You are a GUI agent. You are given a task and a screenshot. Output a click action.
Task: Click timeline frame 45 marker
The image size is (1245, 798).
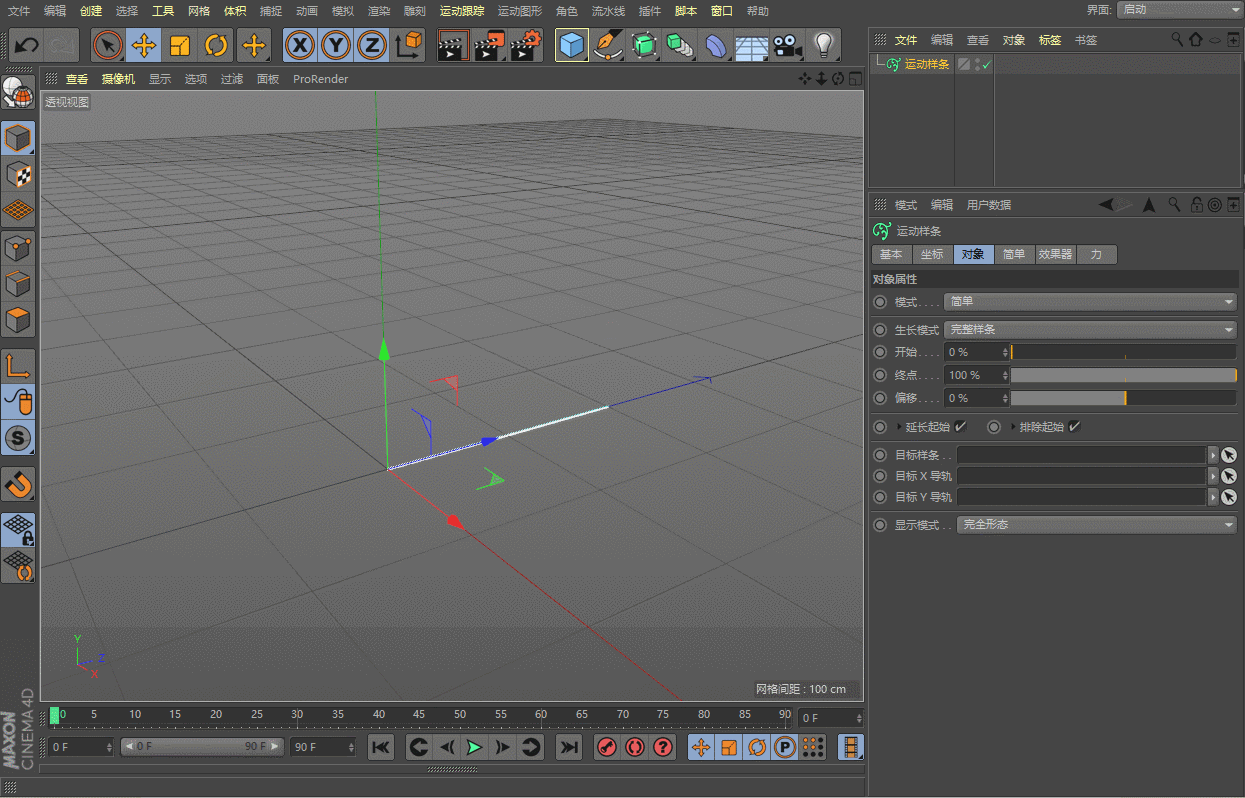(419, 715)
